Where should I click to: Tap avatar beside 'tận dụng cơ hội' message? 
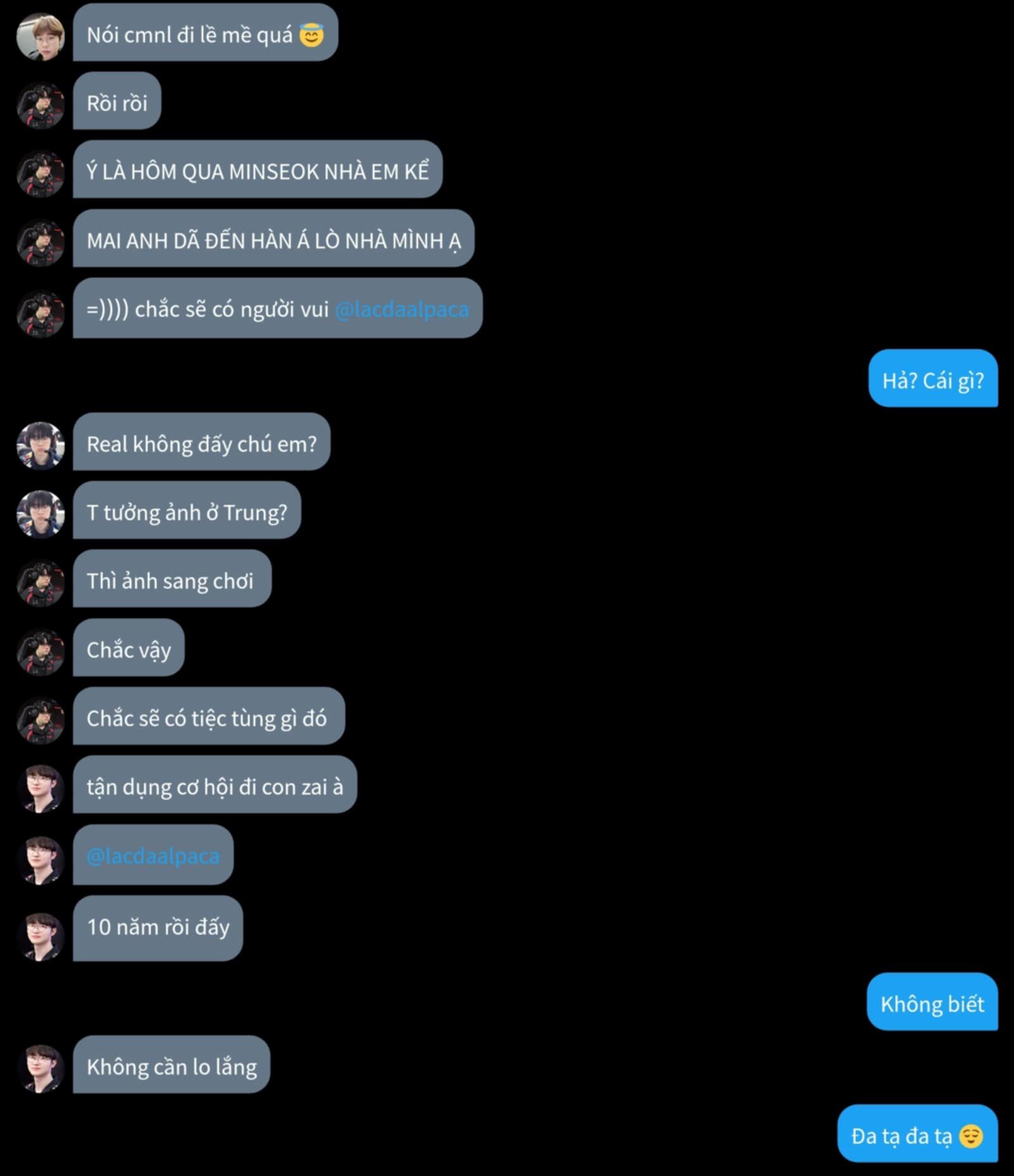pyautogui.click(x=41, y=789)
